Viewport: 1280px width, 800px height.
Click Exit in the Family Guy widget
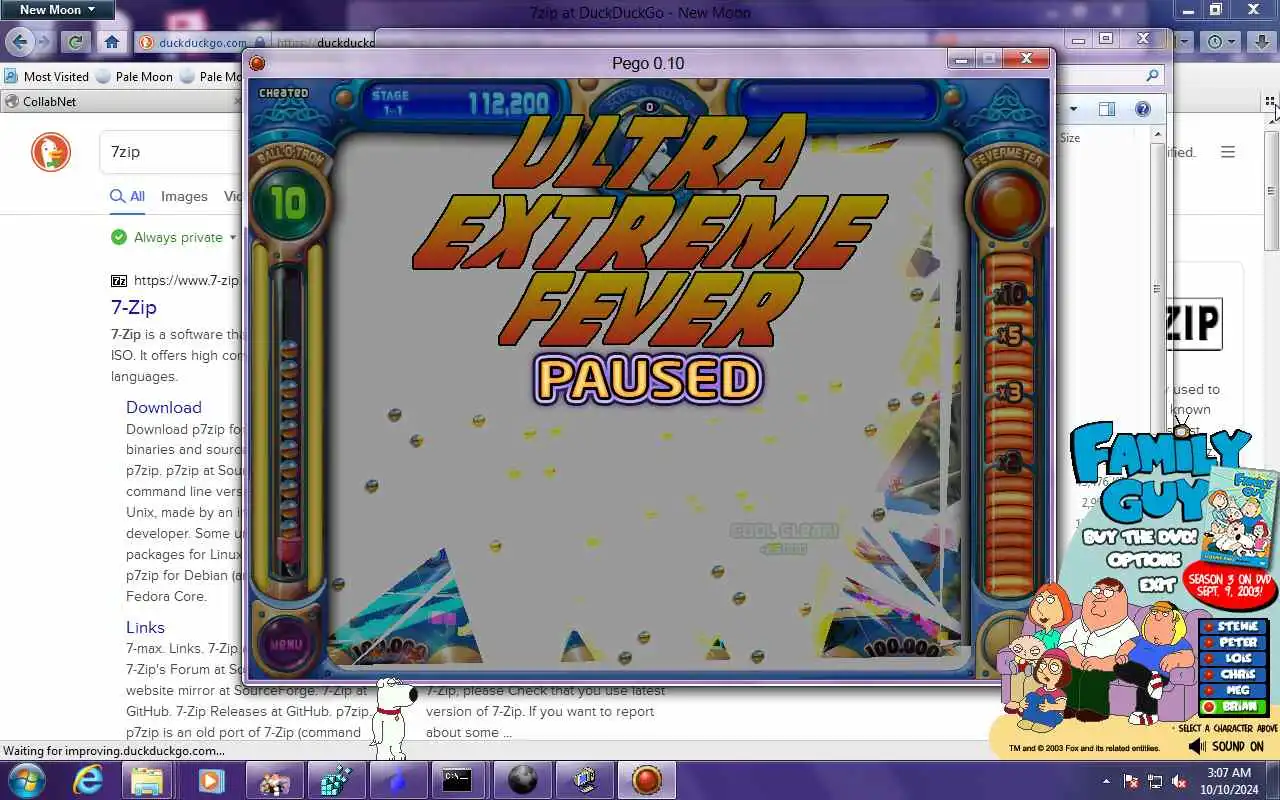[x=1156, y=585]
